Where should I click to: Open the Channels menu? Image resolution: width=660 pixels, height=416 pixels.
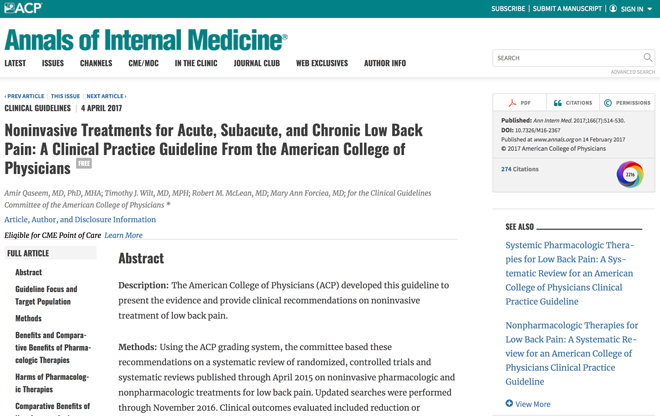pyautogui.click(x=96, y=63)
